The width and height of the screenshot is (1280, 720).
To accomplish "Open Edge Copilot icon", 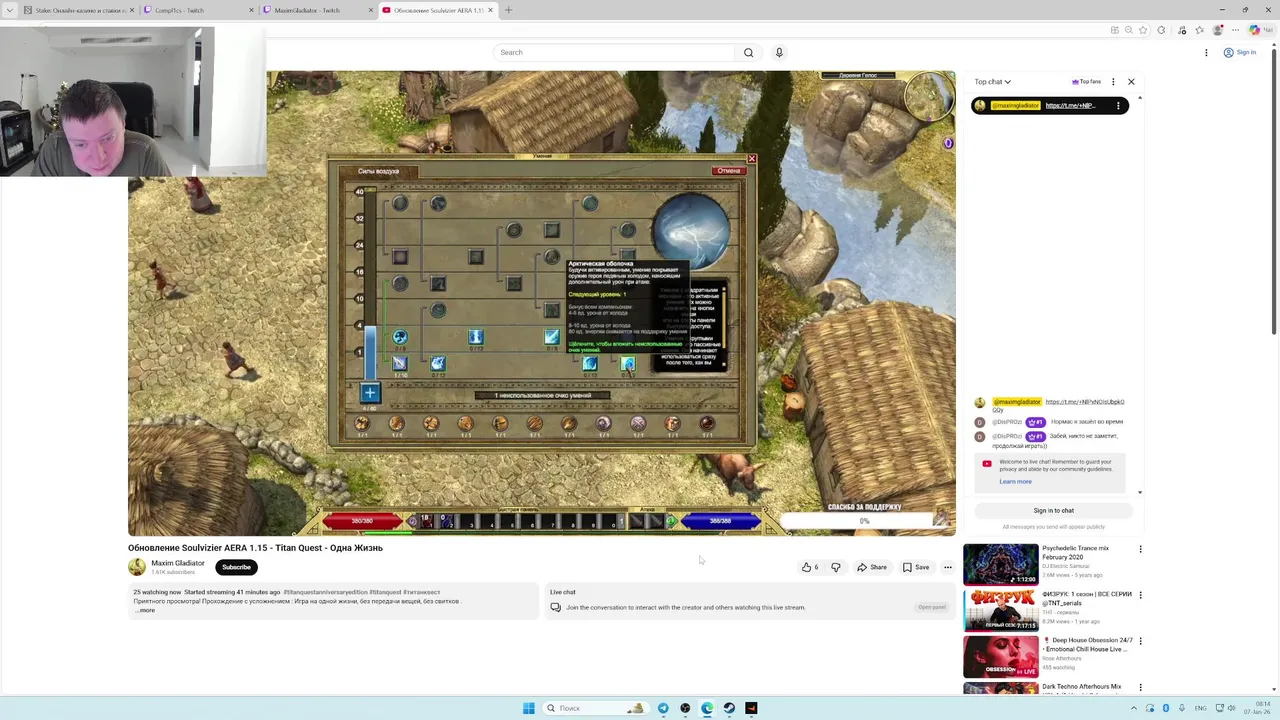I will click(x=1254, y=30).
